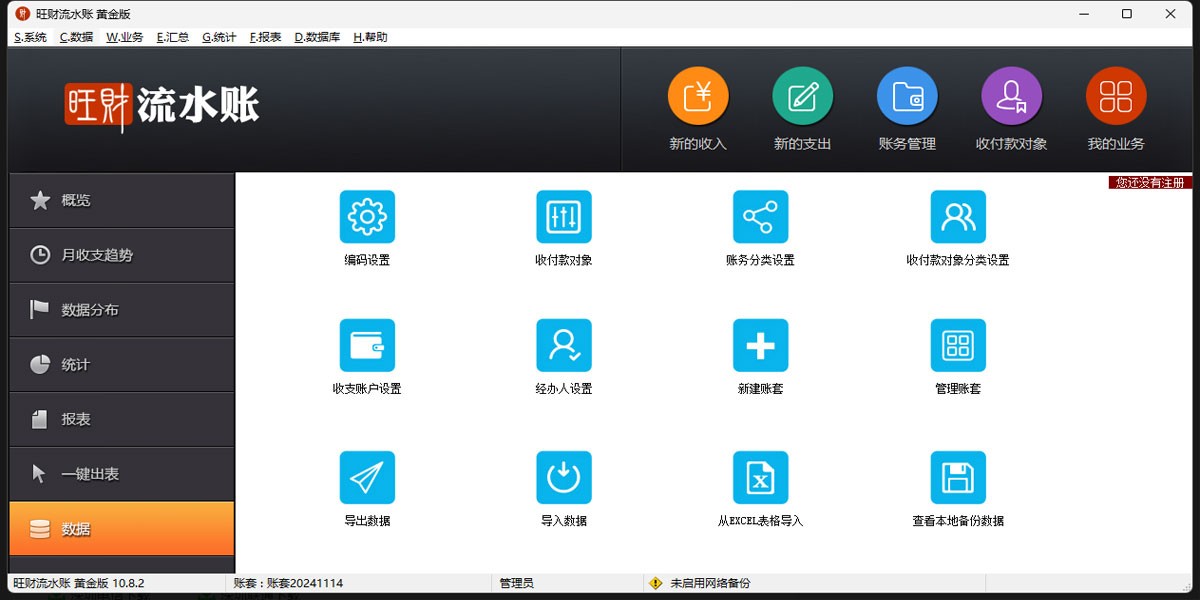Select the highlighted 数据 sidebar item
1200x600 pixels.
(121, 529)
